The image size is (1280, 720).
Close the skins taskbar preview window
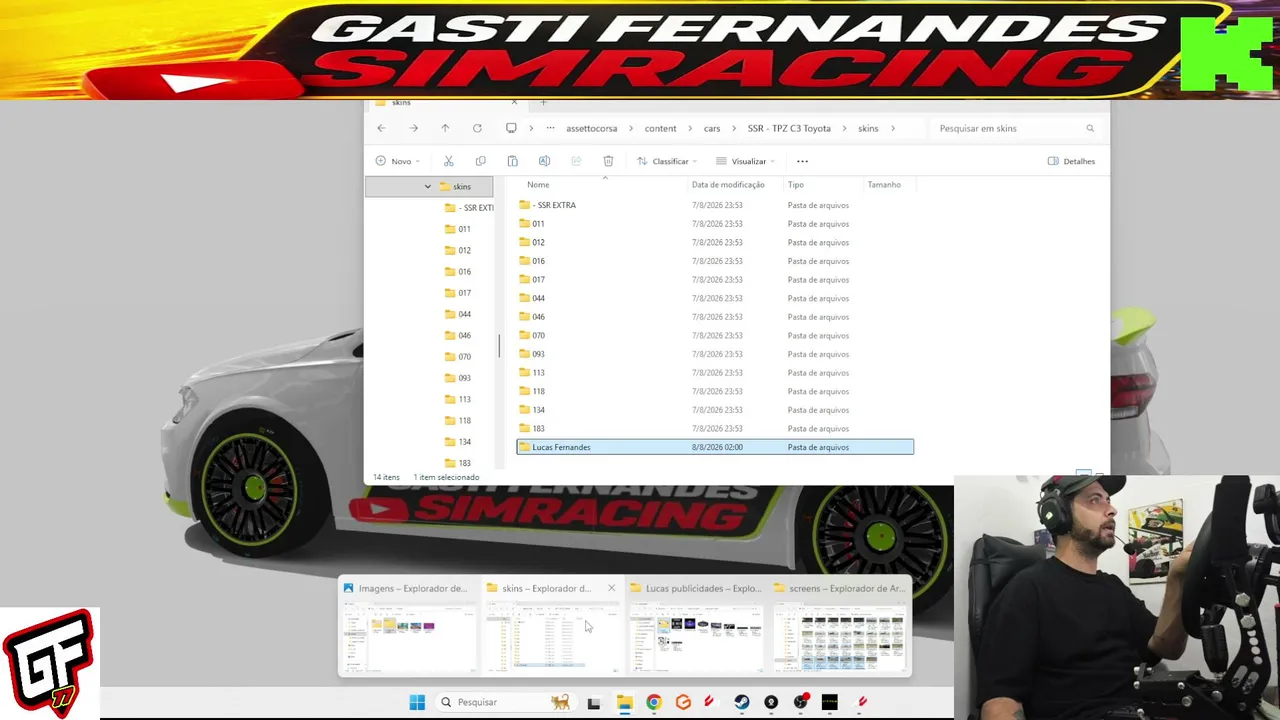[611, 588]
